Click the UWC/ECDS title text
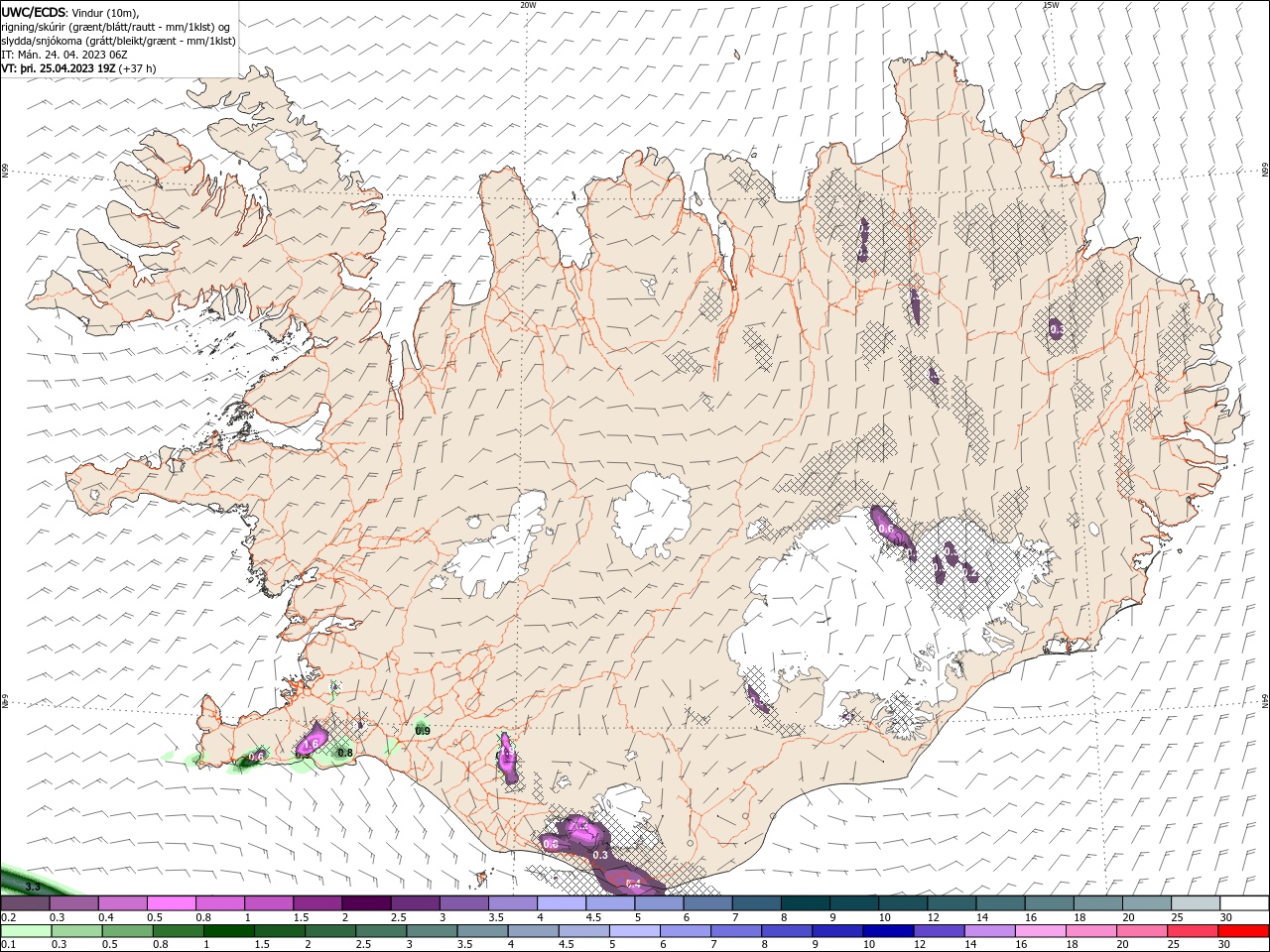This screenshot has height=952, width=1270. (34, 12)
